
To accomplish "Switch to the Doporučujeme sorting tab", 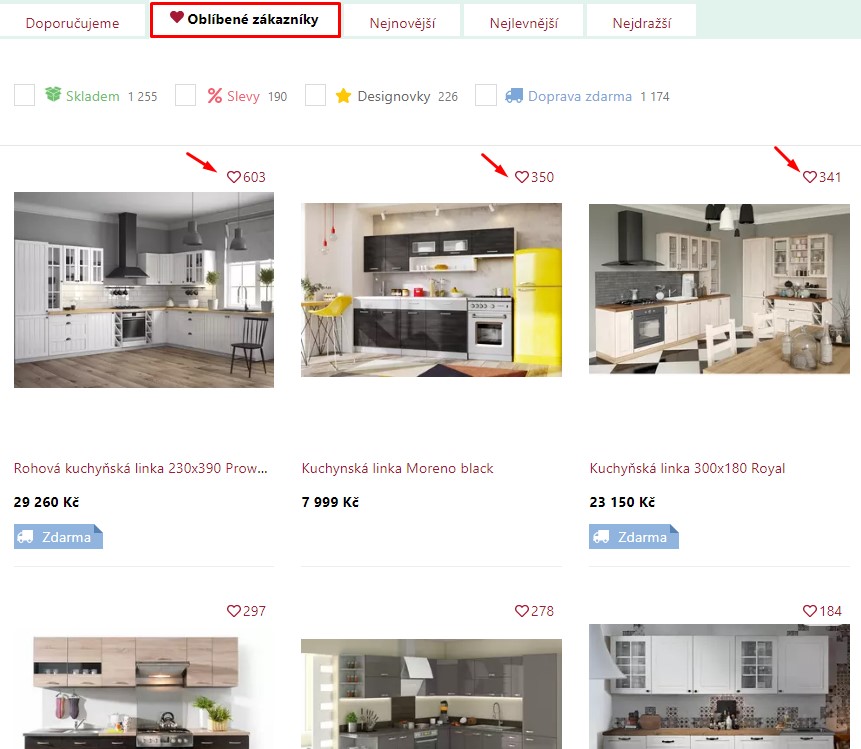I will (x=72, y=23).
